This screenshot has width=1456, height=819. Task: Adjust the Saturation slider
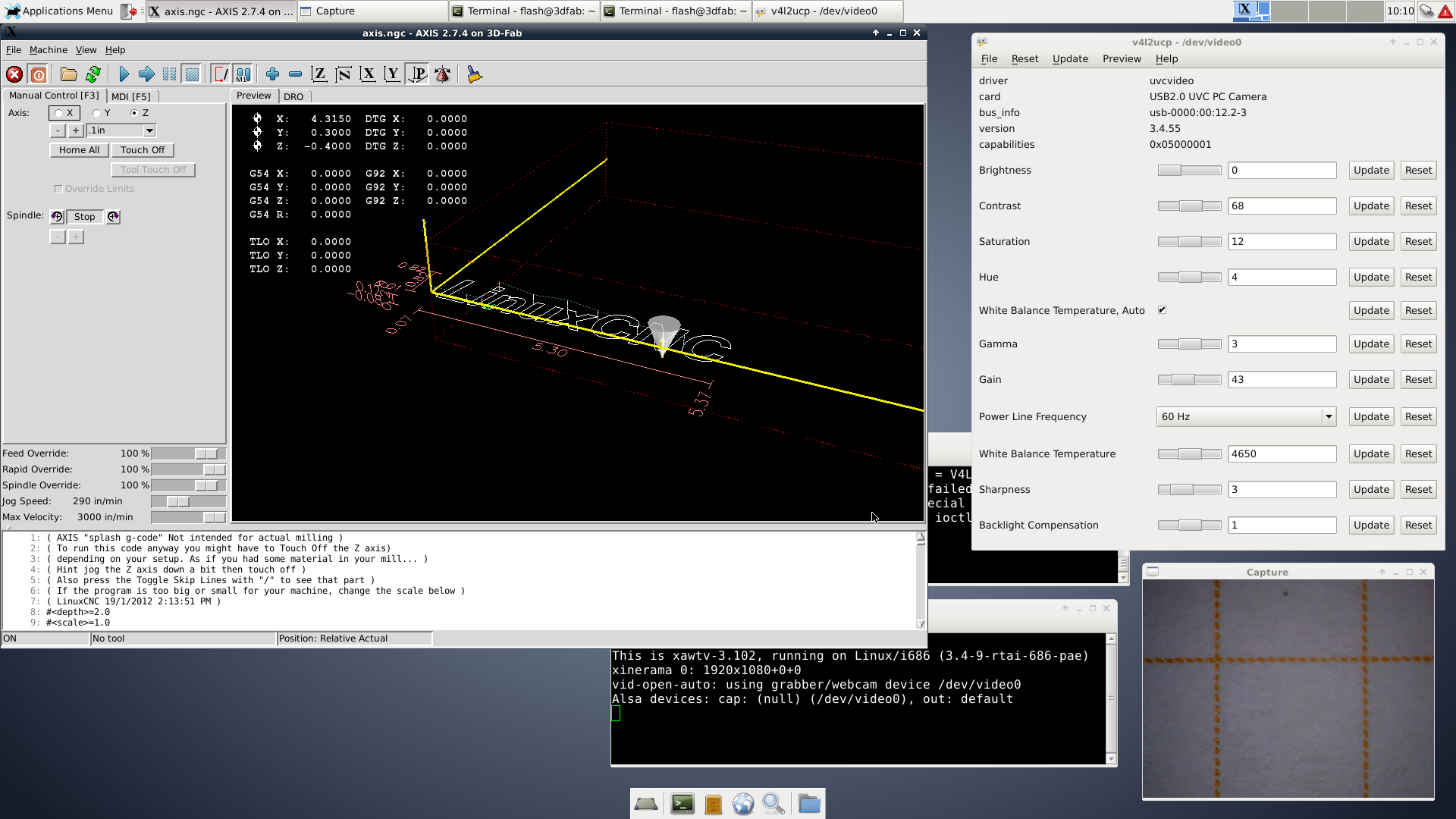[1189, 242]
